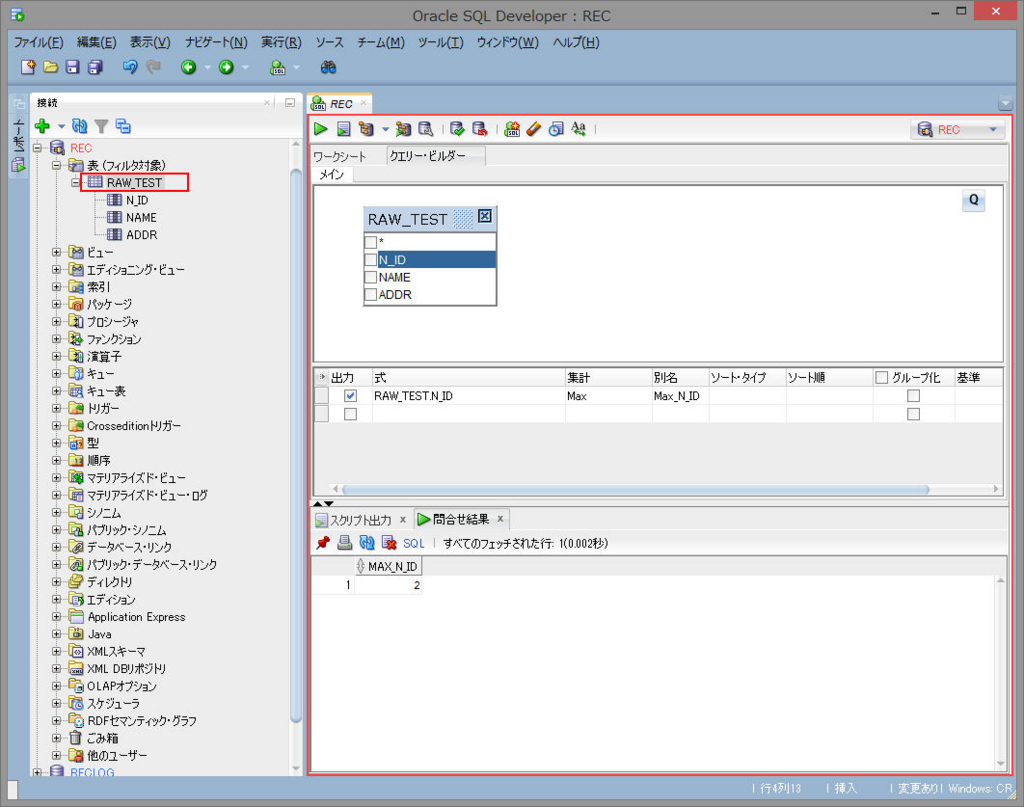Click green plus New Connection icon
Screen dimensions: 1024x807
42,125
